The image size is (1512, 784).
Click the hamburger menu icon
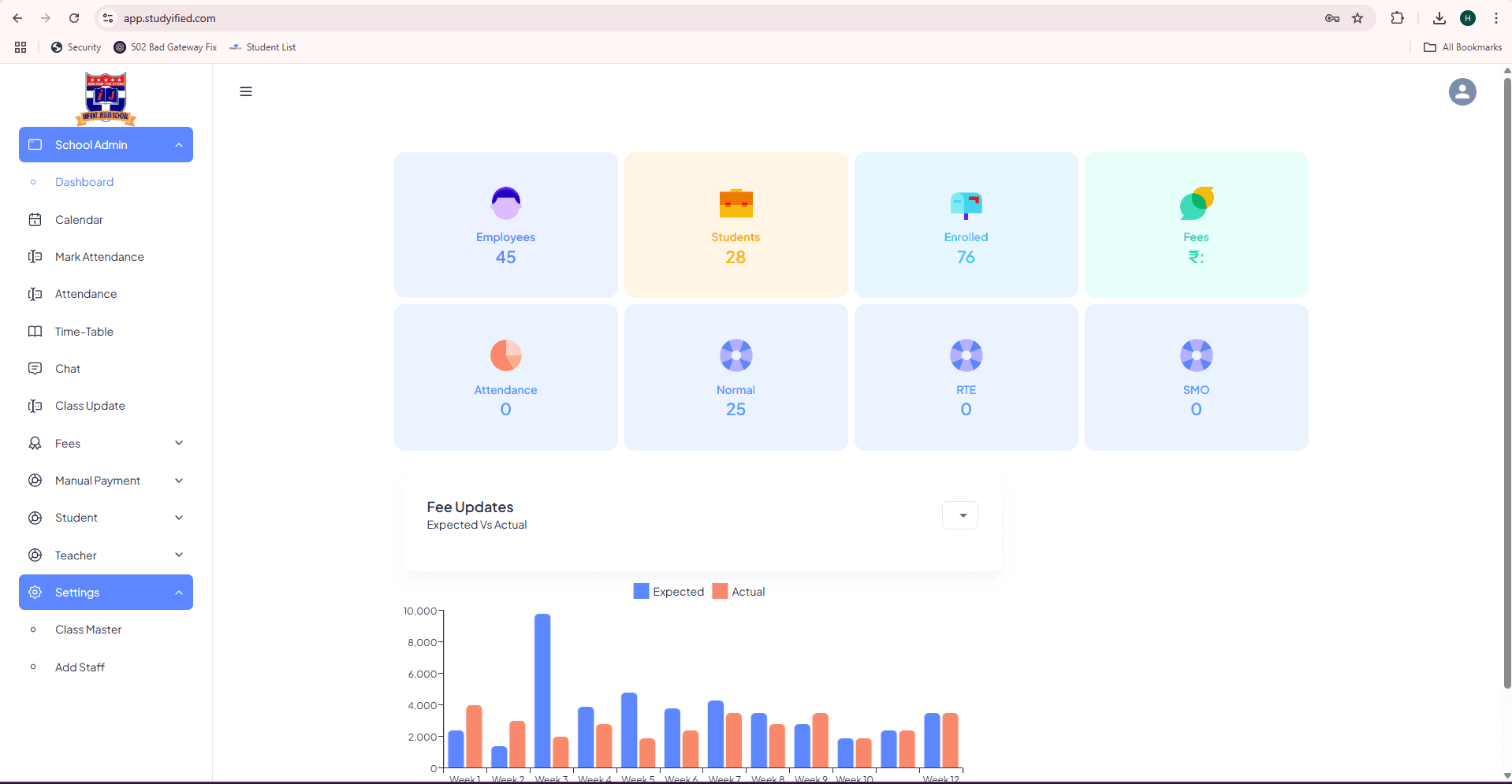(x=246, y=91)
